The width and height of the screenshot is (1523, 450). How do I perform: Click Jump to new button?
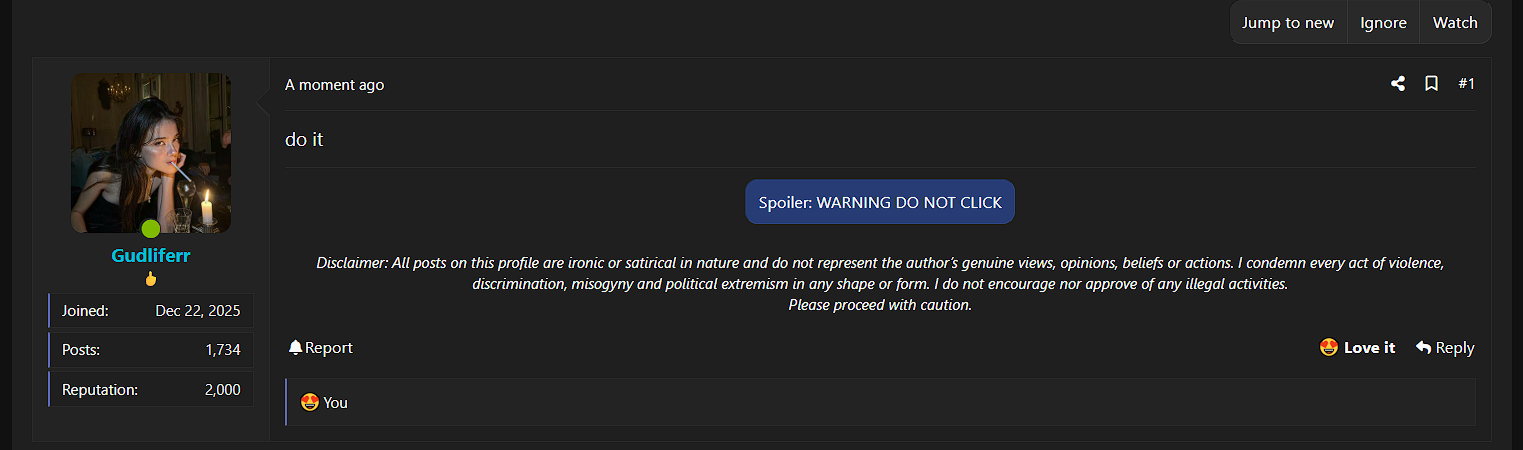1288,23
